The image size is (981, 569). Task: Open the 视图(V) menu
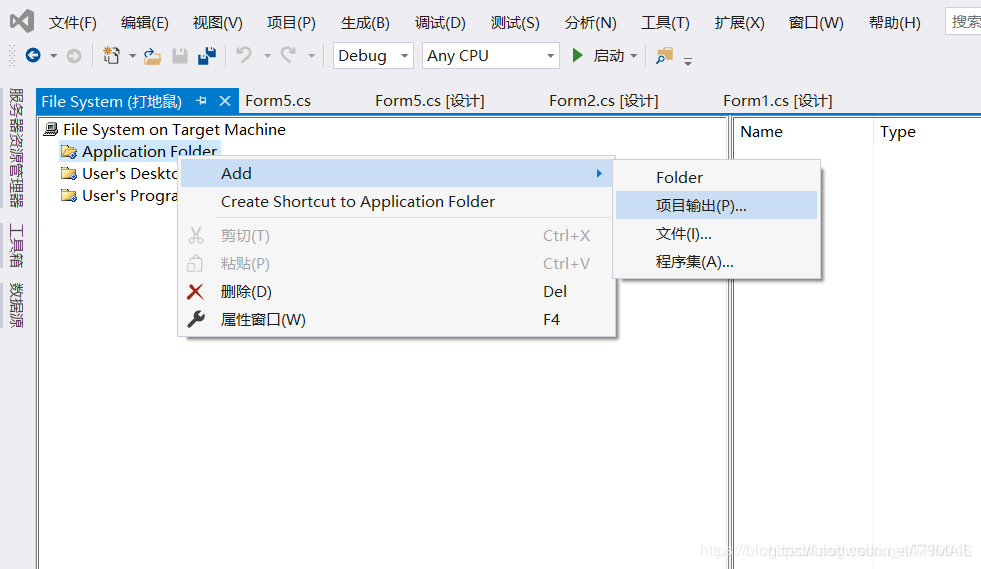coord(218,23)
